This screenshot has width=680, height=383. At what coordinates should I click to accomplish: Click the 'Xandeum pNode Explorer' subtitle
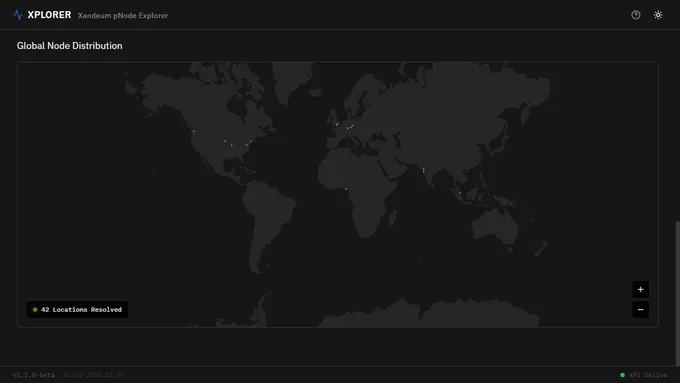point(123,16)
